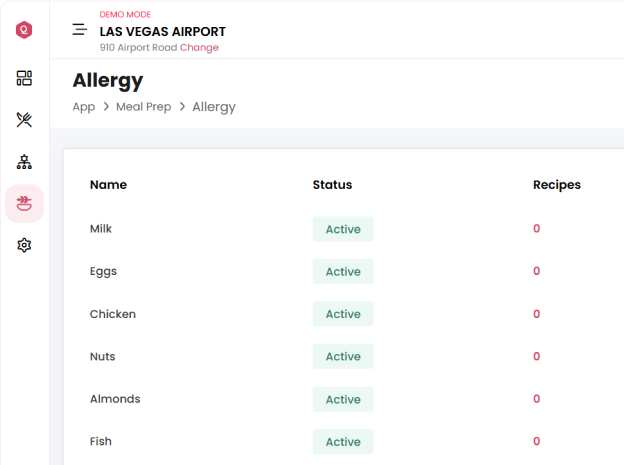This screenshot has width=624, height=465.
Task: Open the dashboard grid icon in sidebar
Action: tap(24, 78)
